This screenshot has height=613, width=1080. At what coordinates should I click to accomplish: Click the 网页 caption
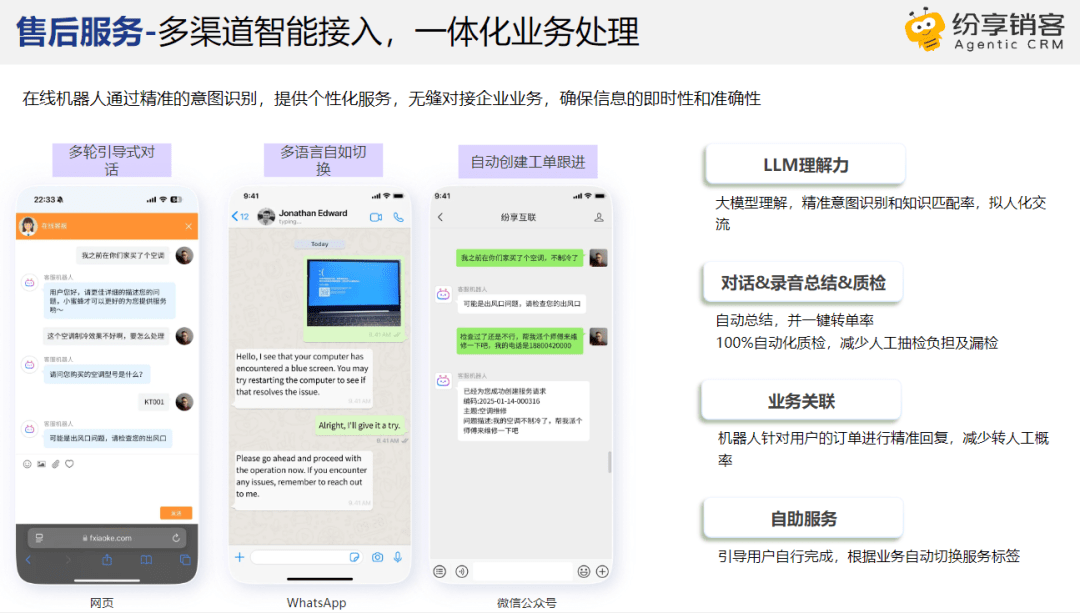pos(102,603)
